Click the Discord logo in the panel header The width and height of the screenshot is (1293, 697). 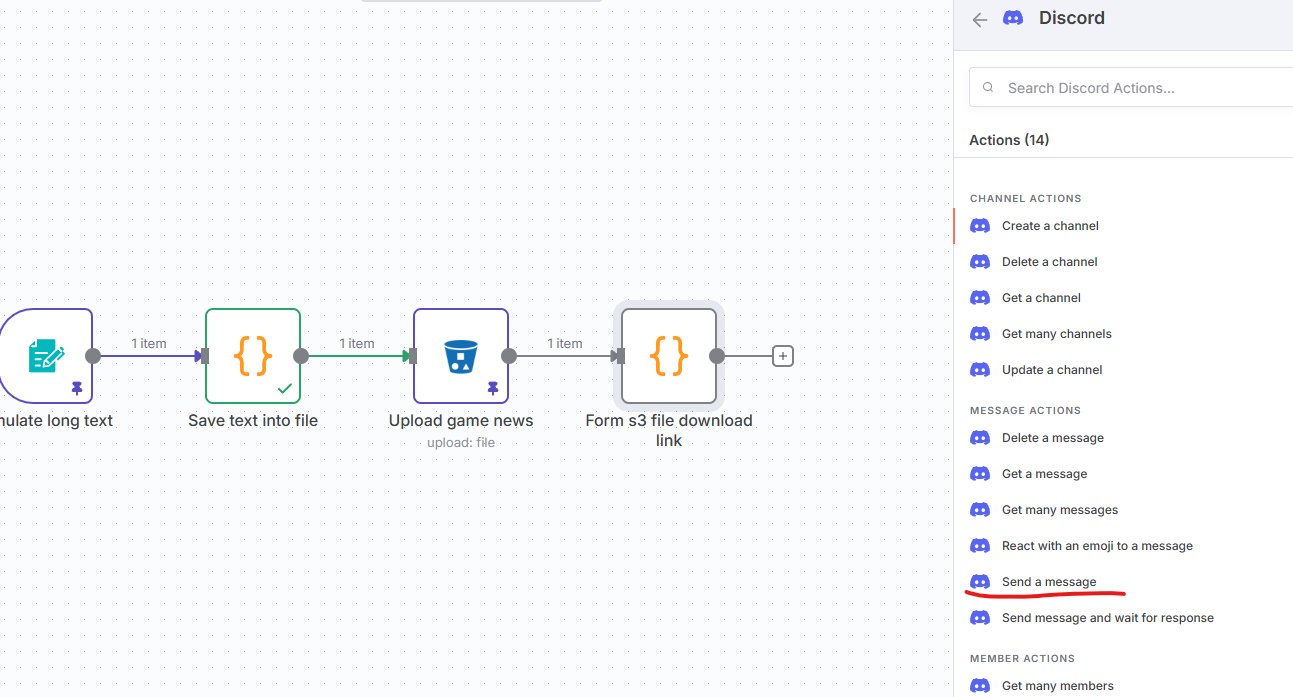coord(1012,17)
